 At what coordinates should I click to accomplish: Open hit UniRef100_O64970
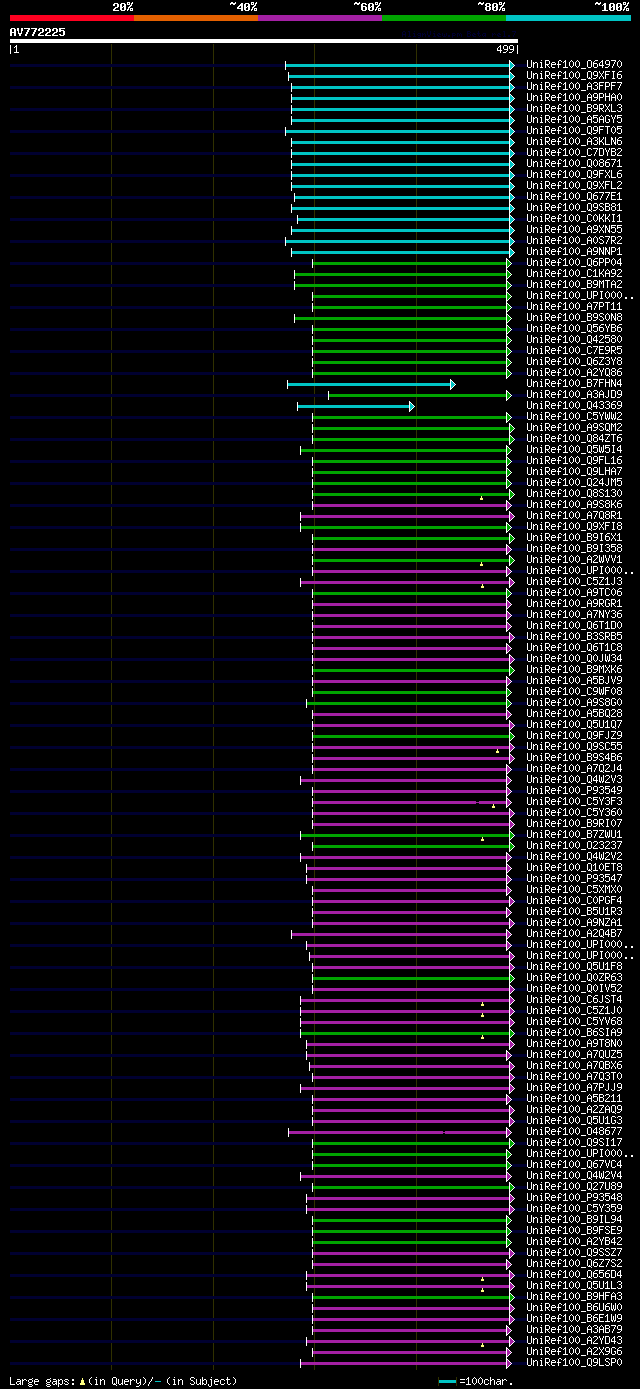(x=574, y=65)
